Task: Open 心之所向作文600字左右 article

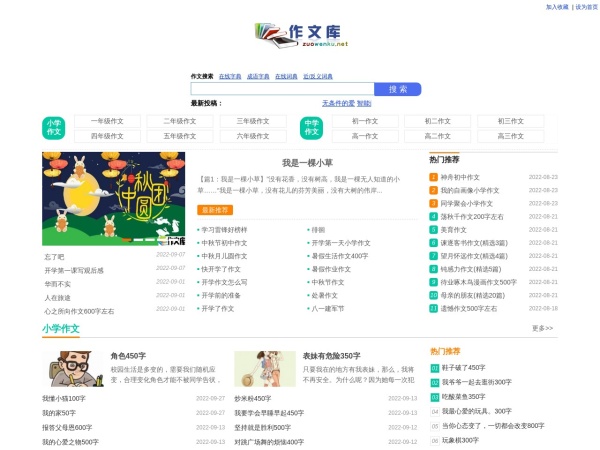Action: pyautogui.click(x=79, y=311)
